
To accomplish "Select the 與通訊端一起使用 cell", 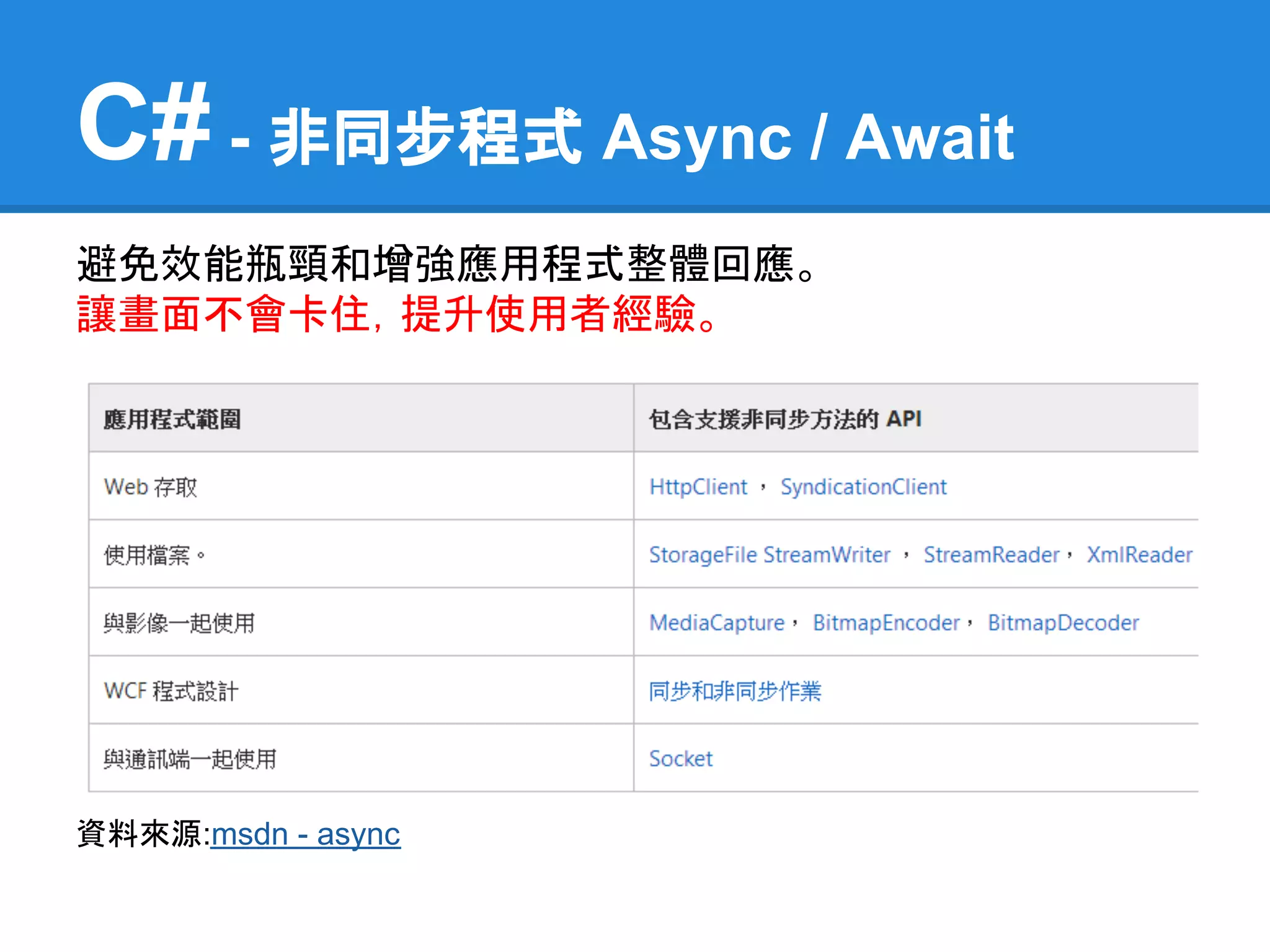I will (361, 759).
